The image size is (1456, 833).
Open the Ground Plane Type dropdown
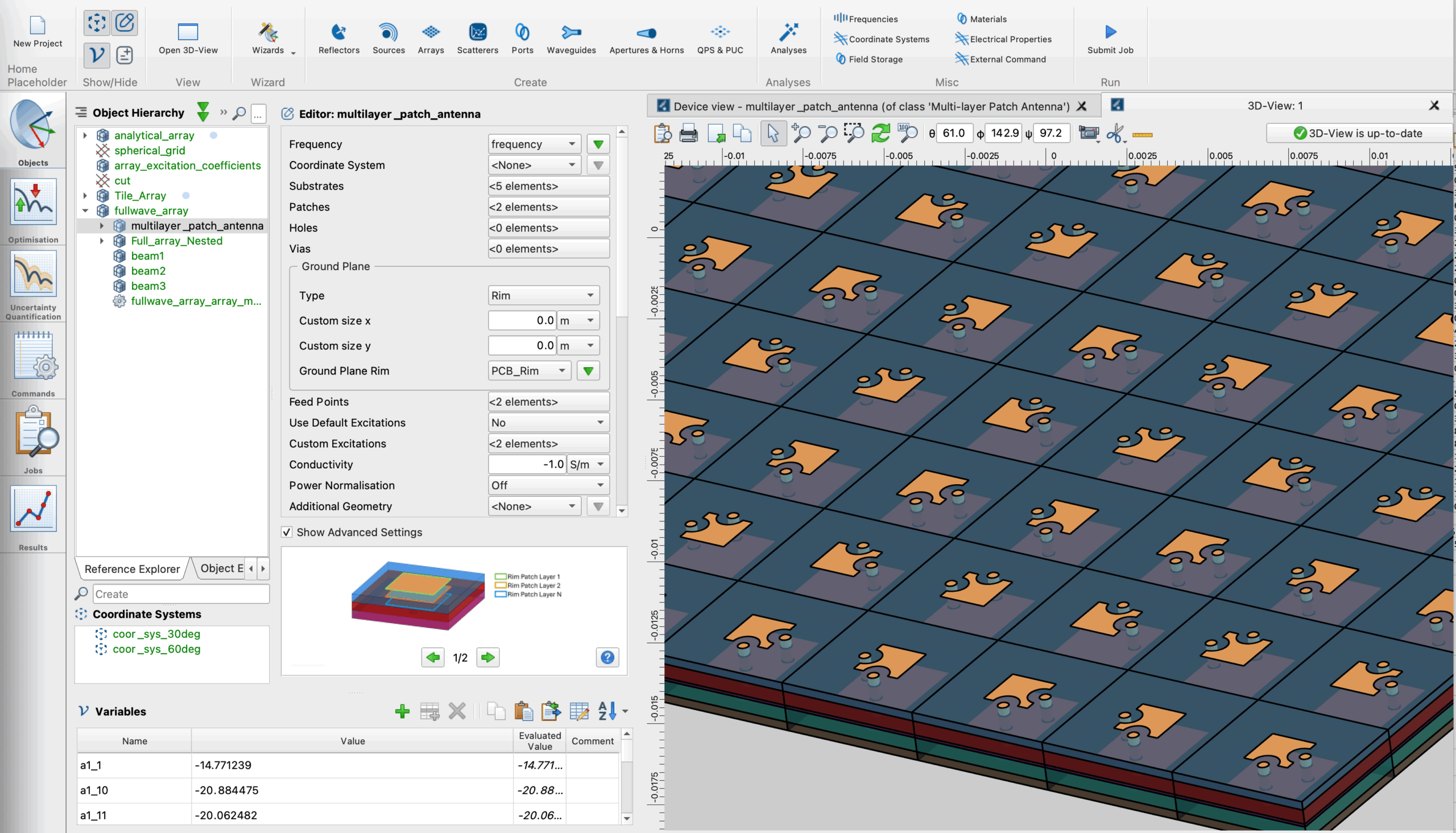click(543, 295)
